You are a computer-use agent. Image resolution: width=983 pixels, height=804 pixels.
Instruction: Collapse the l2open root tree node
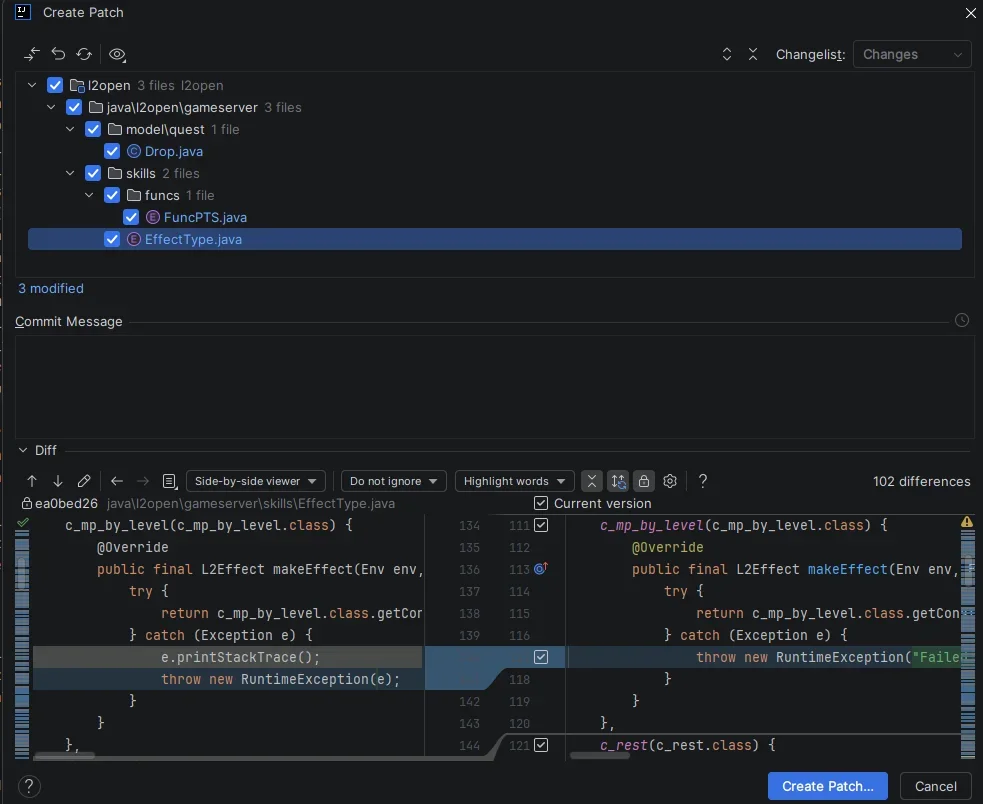(32, 85)
